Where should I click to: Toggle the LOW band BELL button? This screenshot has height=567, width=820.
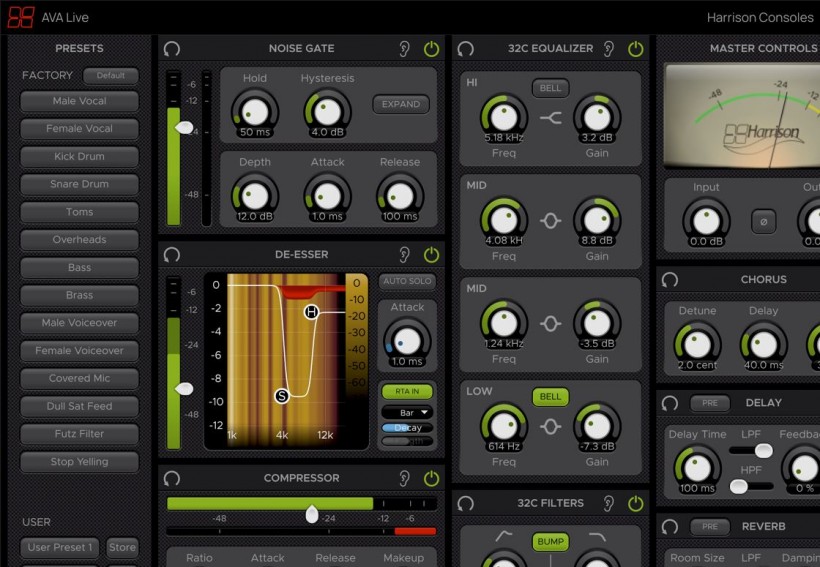click(550, 396)
